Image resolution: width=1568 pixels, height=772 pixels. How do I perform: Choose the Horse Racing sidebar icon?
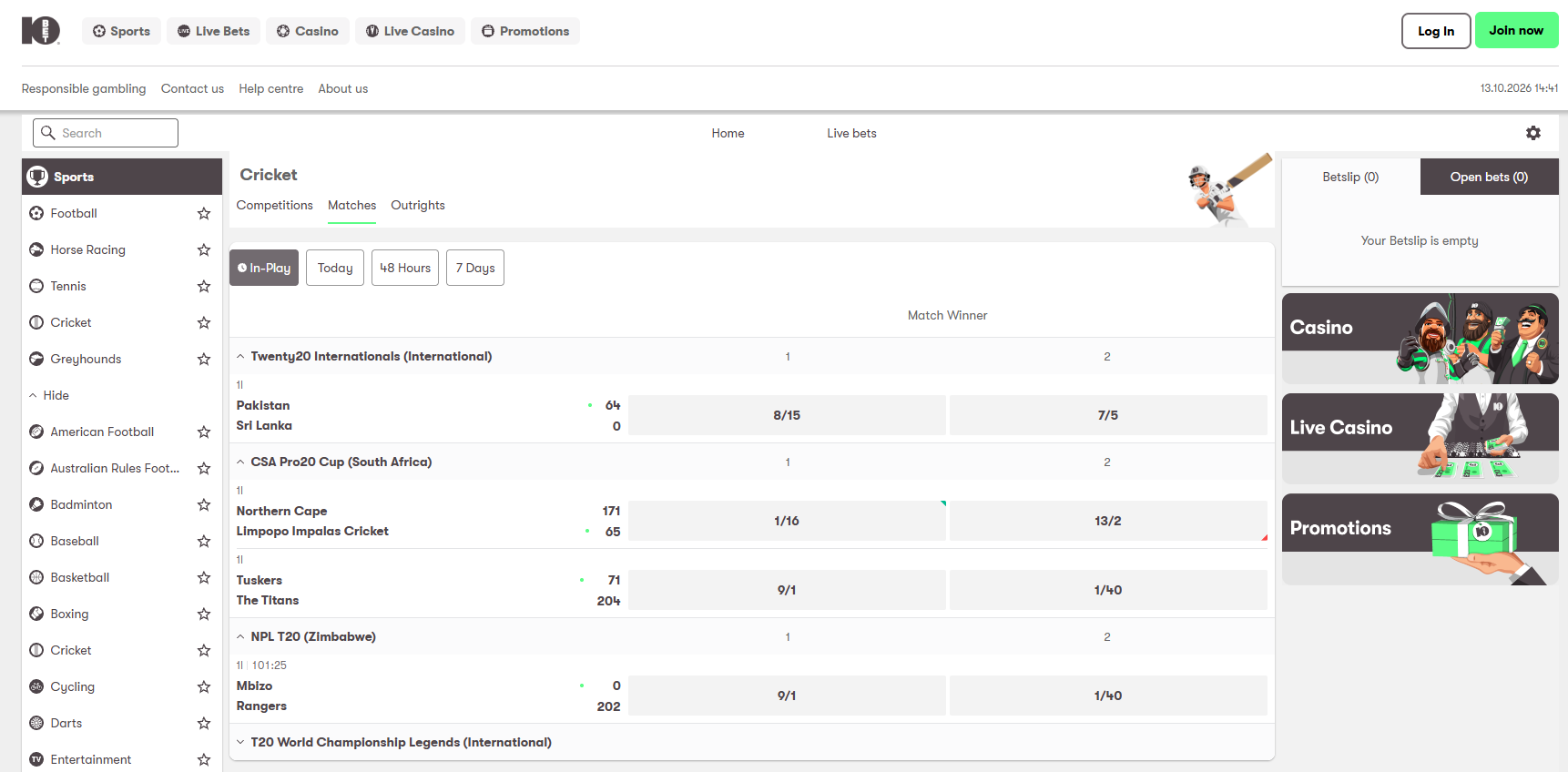pos(36,249)
